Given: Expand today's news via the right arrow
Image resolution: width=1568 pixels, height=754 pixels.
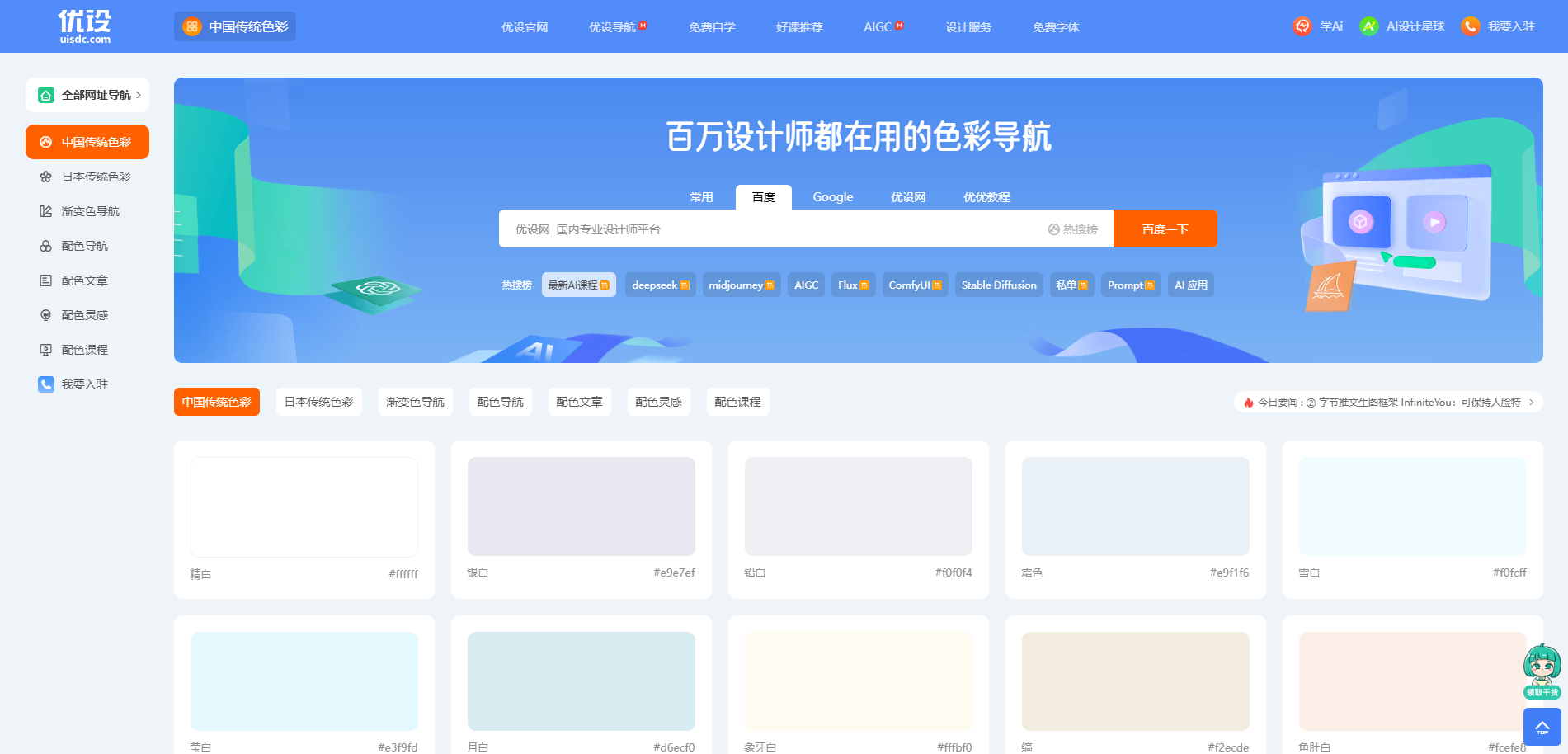Looking at the screenshot, I should (1532, 402).
